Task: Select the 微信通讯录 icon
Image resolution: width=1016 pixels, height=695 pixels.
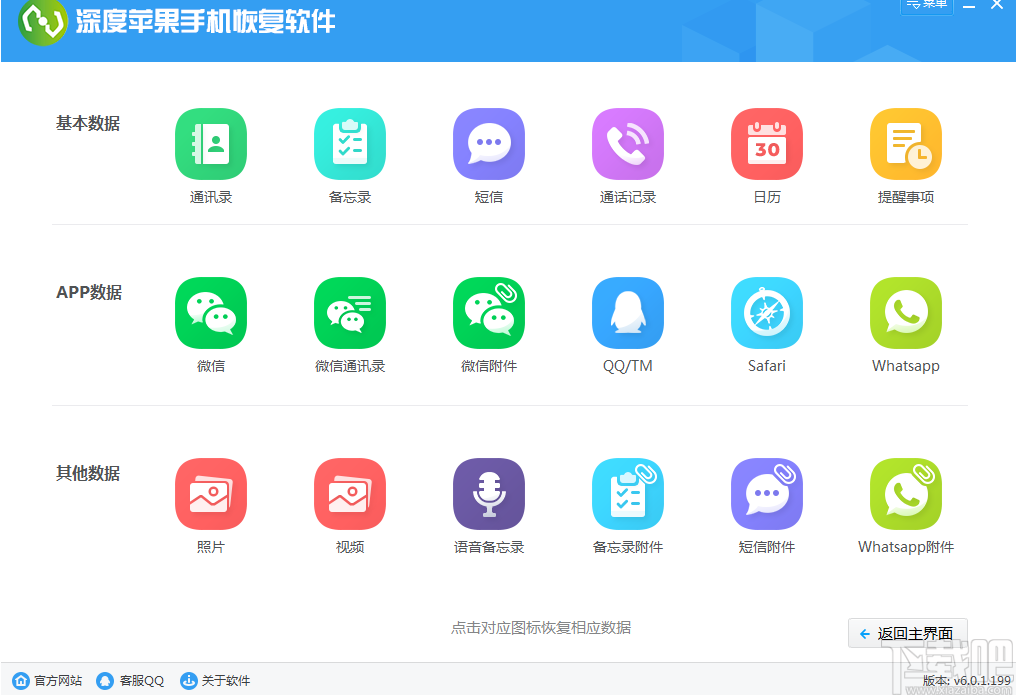Action: click(350, 313)
